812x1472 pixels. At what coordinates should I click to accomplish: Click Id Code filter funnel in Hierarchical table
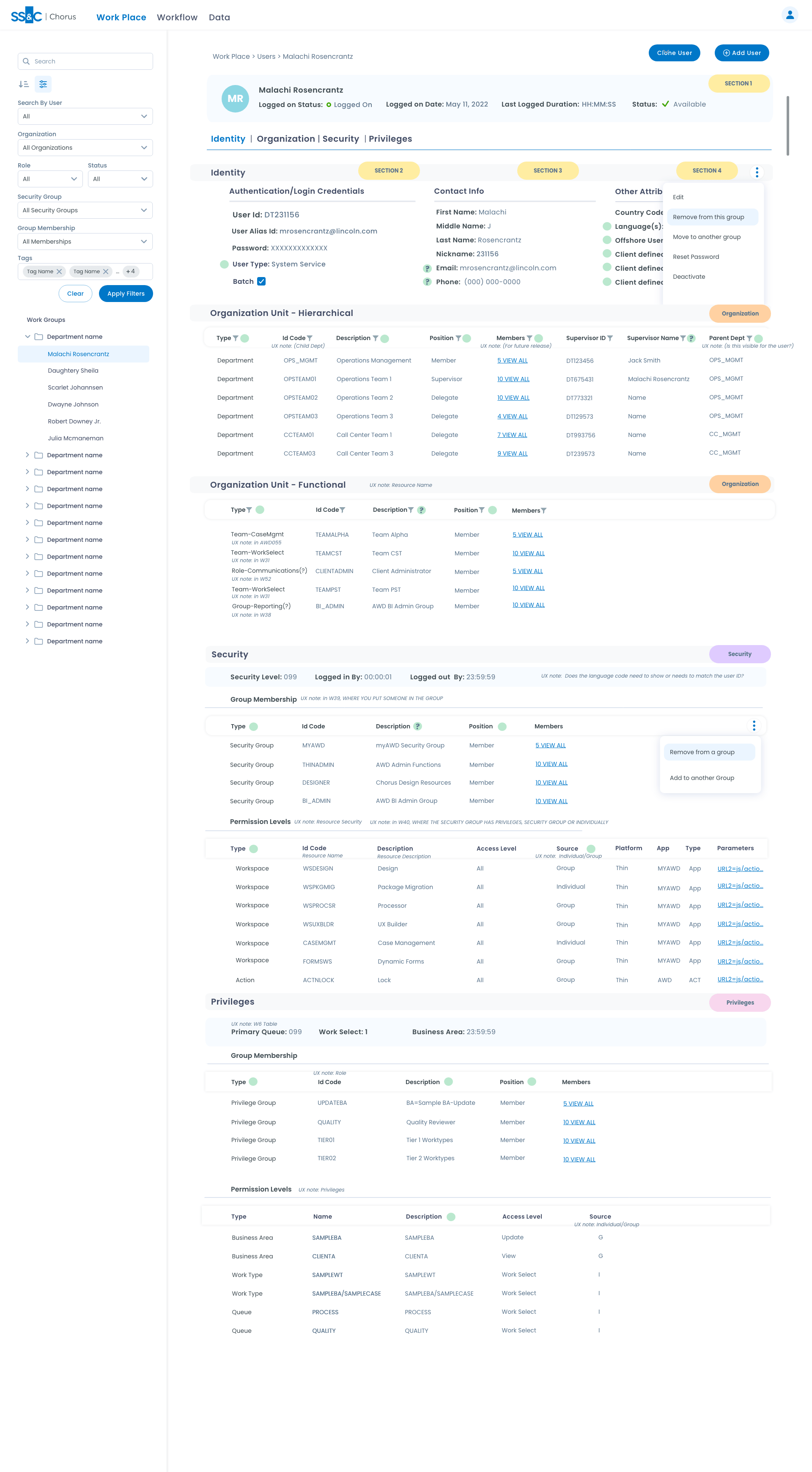tap(310, 338)
